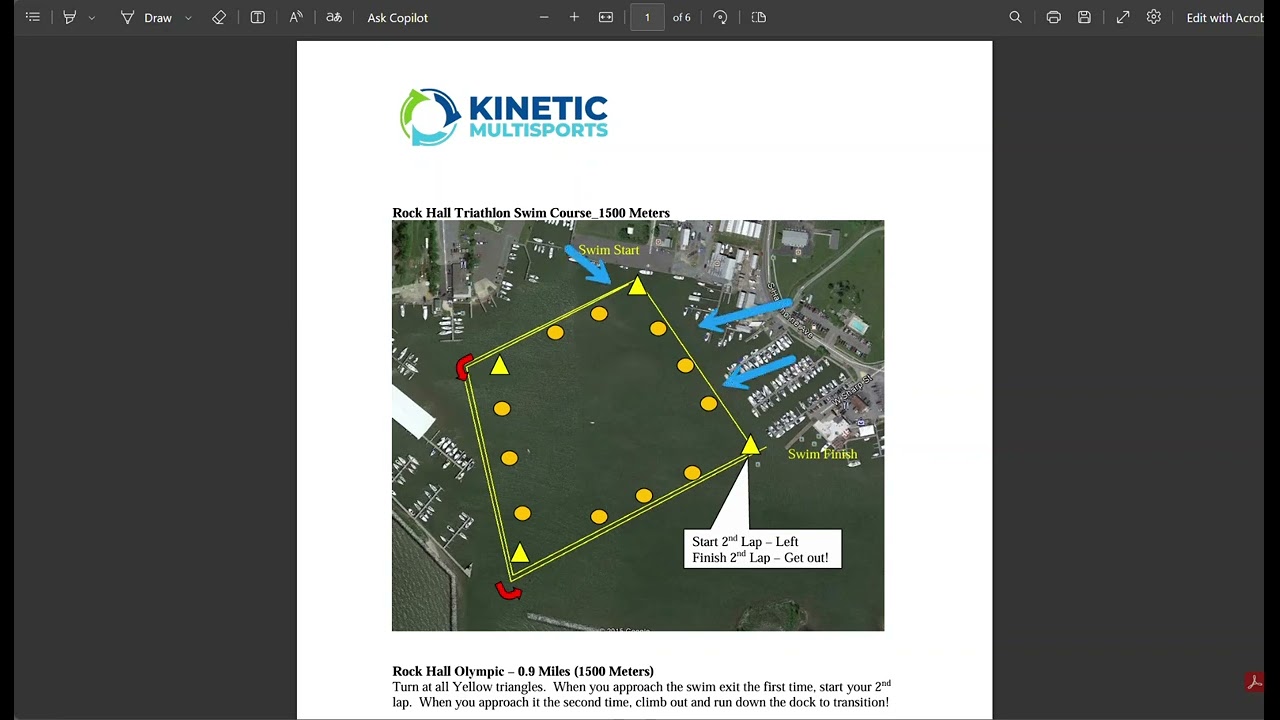Click the Adobe Acrobat floating icon

[1254, 682]
